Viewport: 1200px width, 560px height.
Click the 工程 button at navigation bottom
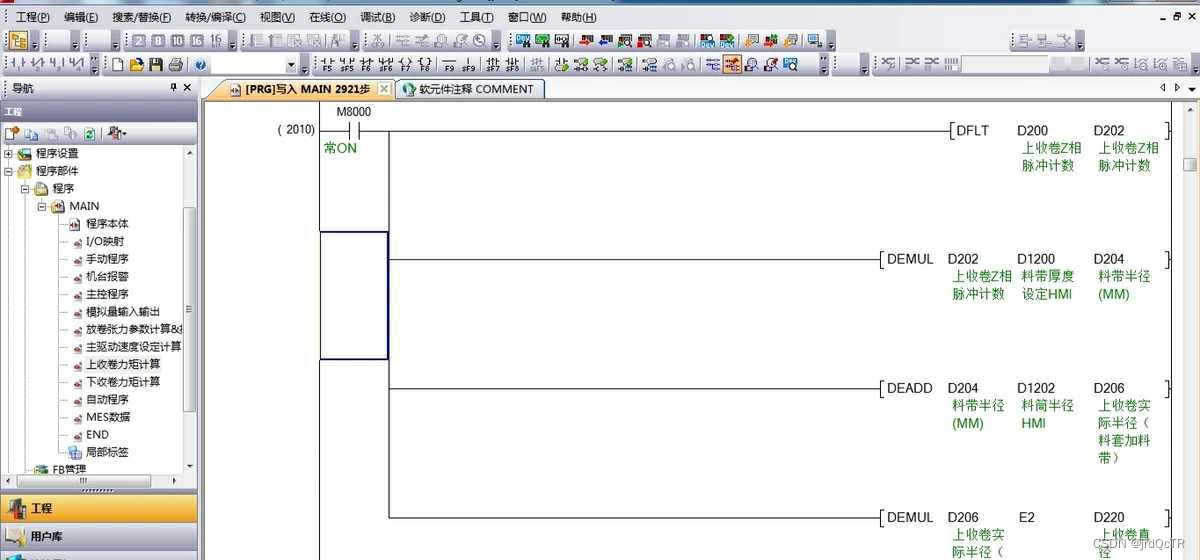[99, 508]
